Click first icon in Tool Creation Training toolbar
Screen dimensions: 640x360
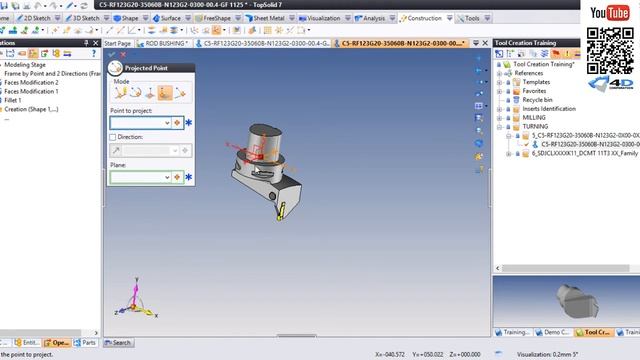(499, 53)
